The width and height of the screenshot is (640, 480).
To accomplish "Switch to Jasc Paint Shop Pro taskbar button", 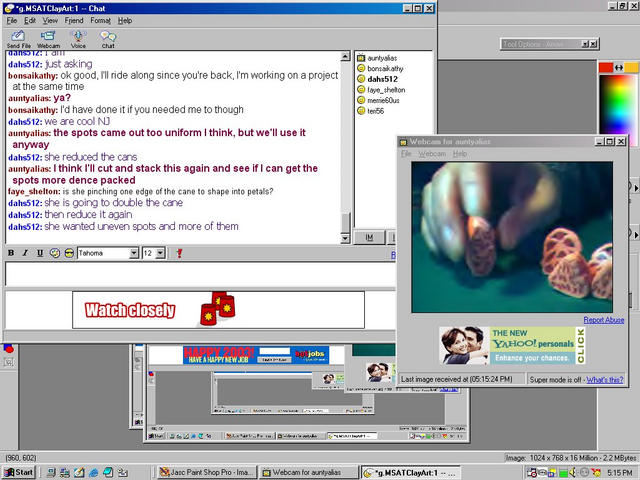I will (207, 472).
